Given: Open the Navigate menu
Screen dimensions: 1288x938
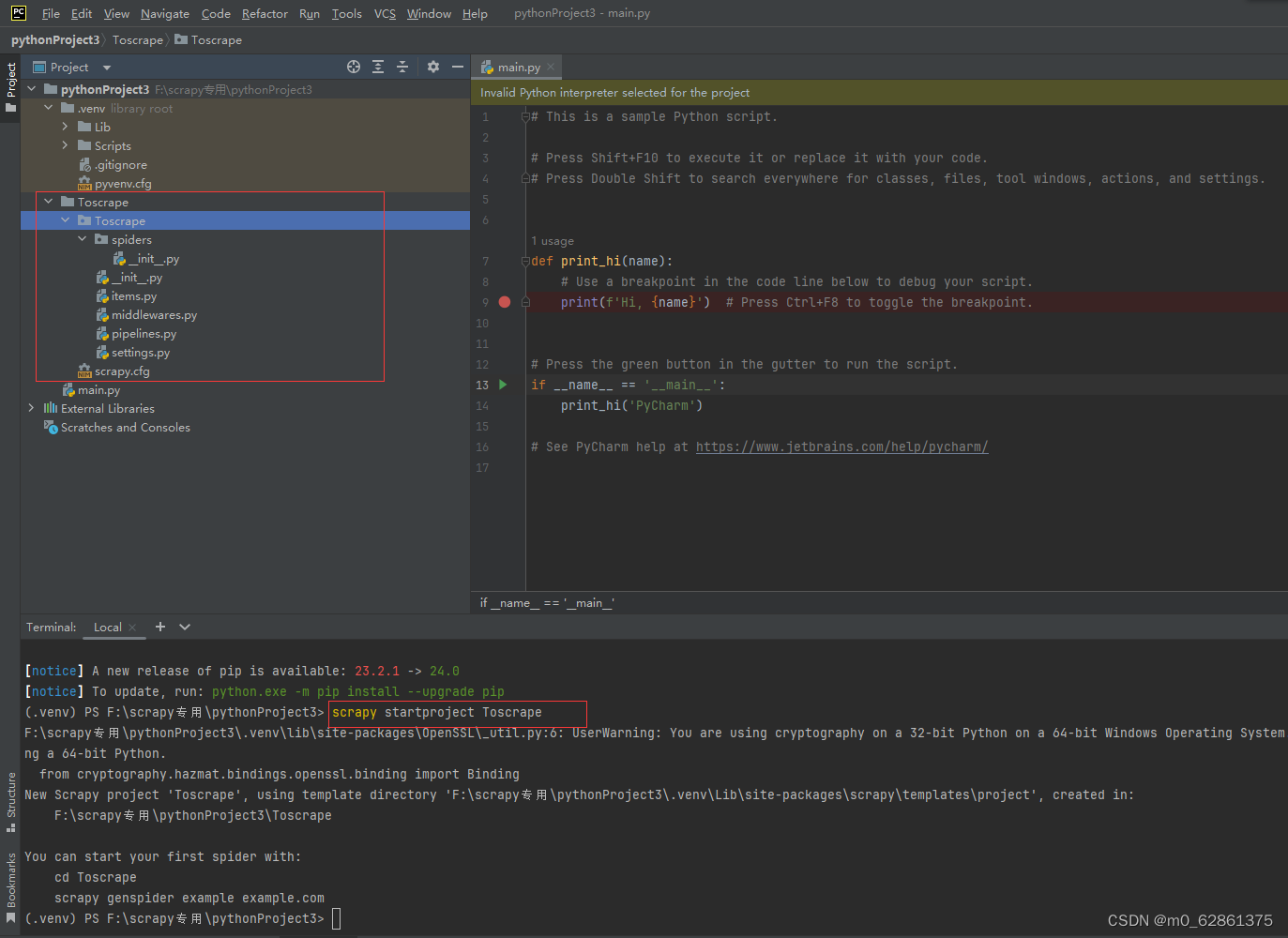Looking at the screenshot, I should (x=165, y=13).
